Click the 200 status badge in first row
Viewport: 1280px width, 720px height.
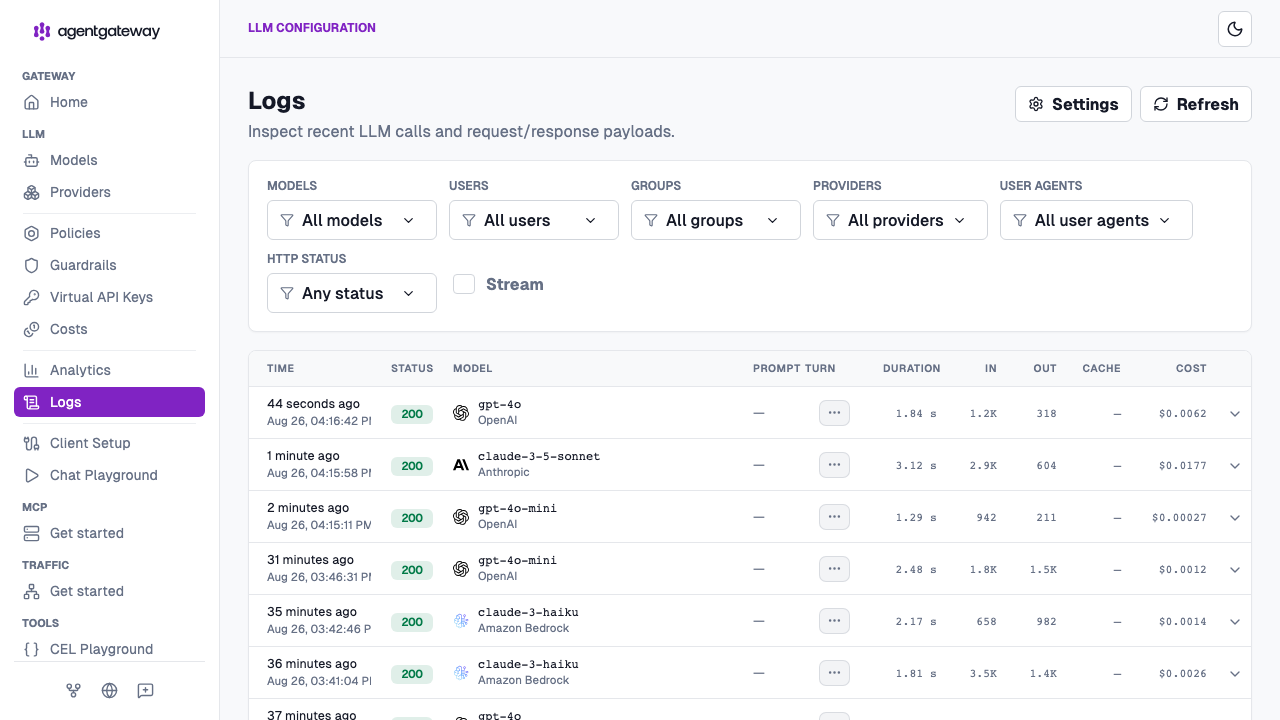click(412, 414)
